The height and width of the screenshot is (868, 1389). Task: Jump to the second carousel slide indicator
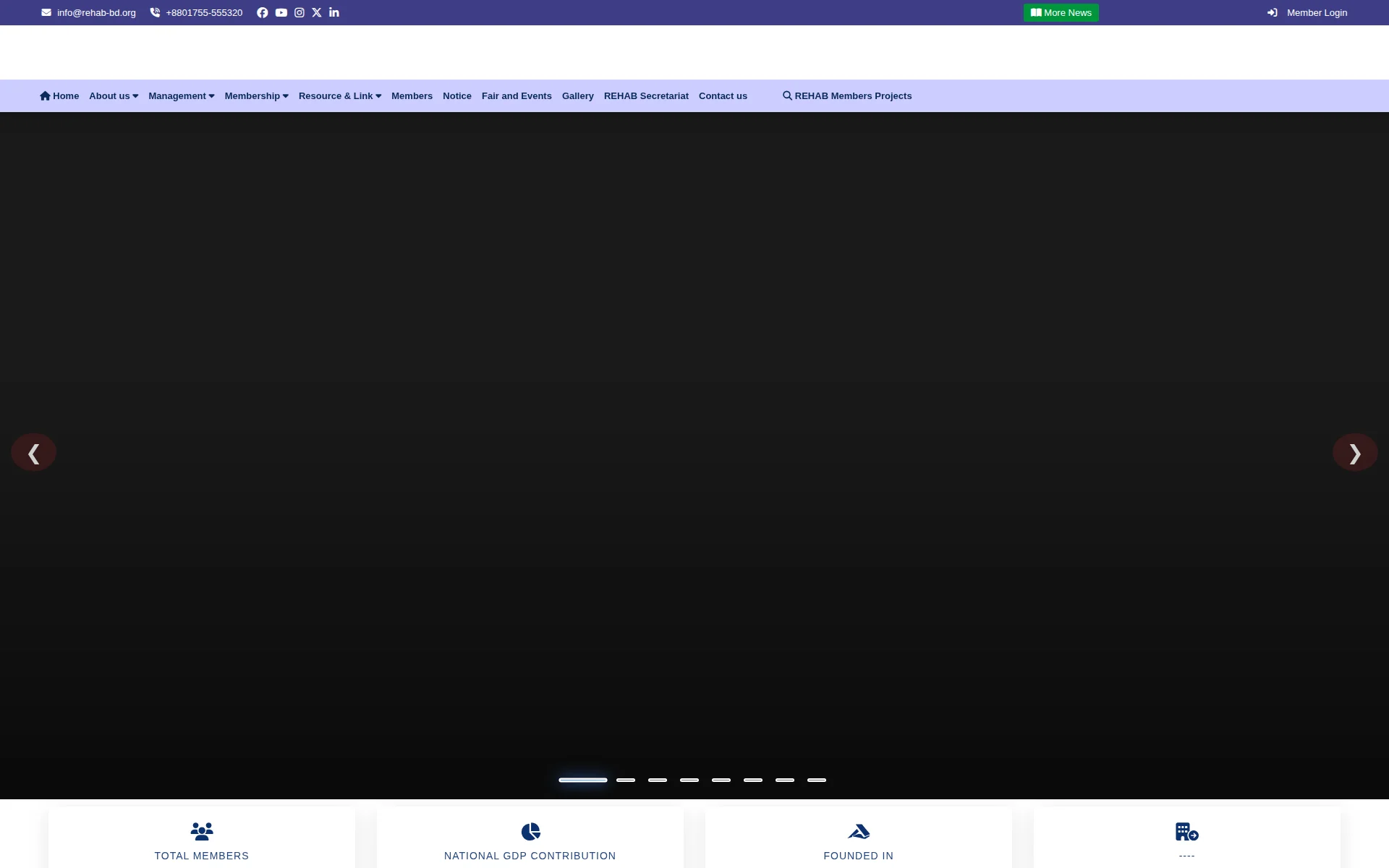pyautogui.click(x=626, y=780)
